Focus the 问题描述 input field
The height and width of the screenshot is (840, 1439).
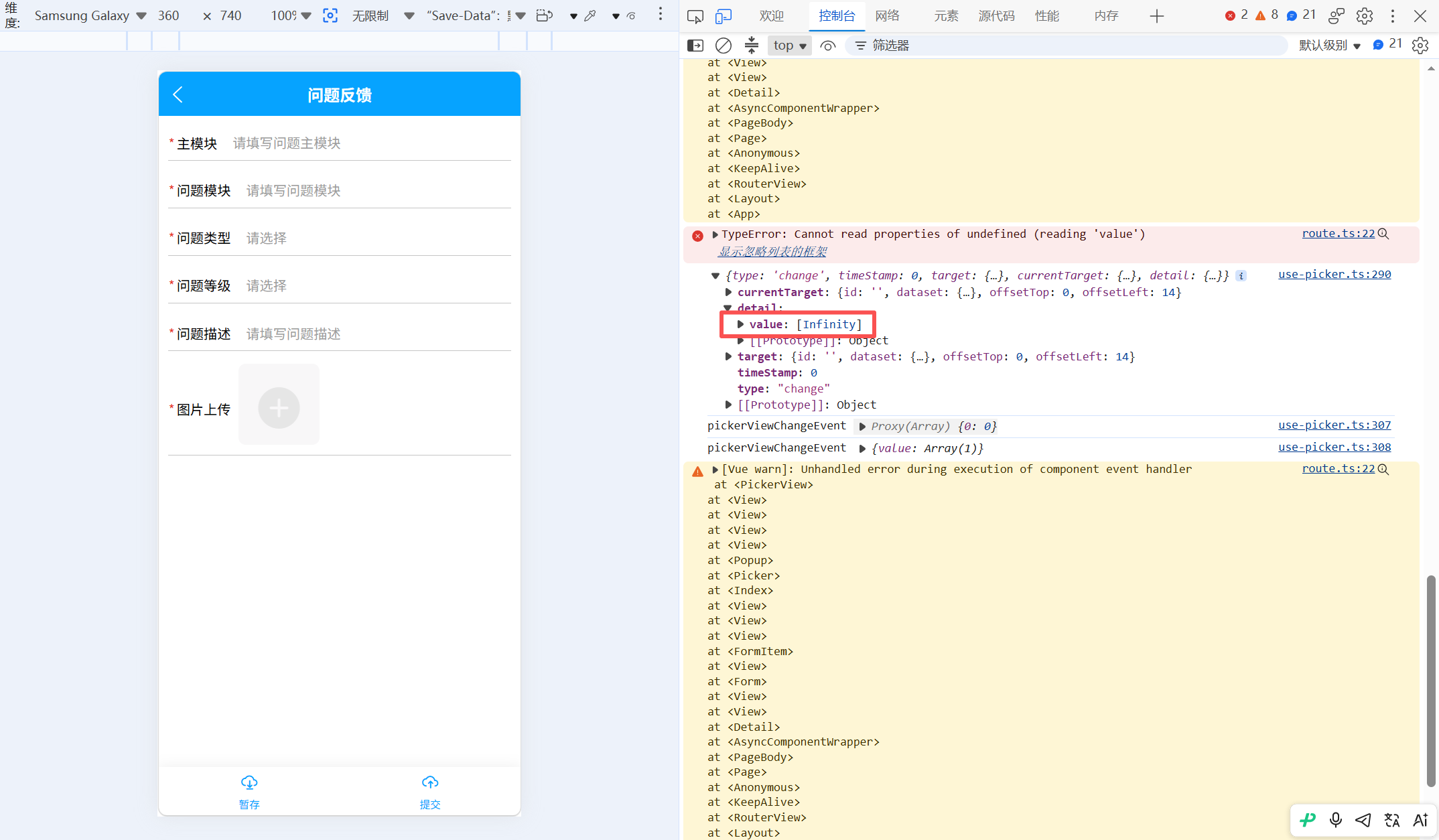tap(379, 334)
